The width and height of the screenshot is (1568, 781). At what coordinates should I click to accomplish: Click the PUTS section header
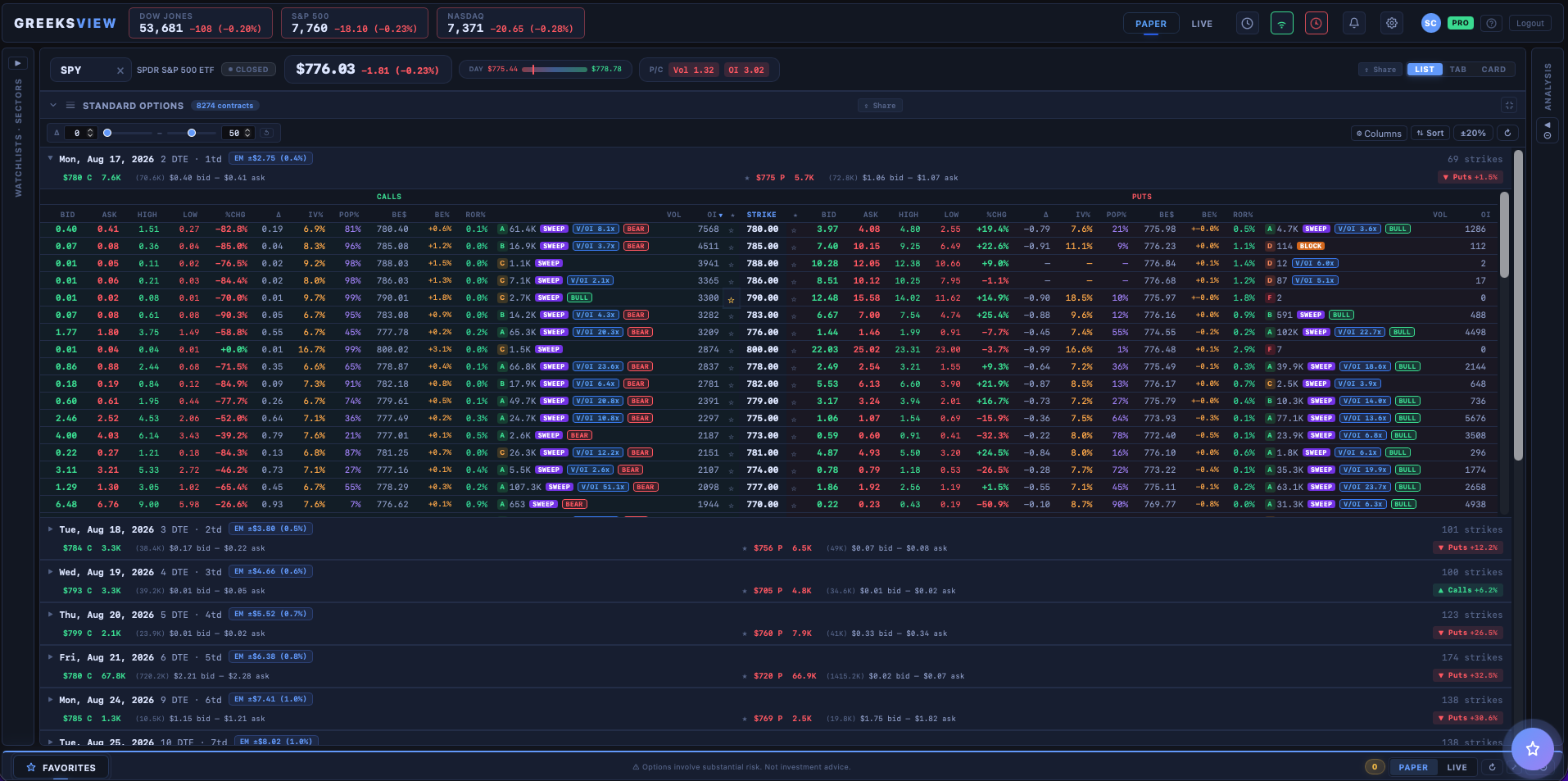click(x=1142, y=197)
